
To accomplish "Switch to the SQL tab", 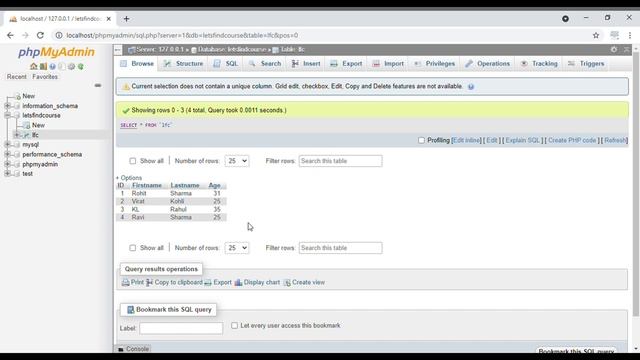I will tap(226, 64).
